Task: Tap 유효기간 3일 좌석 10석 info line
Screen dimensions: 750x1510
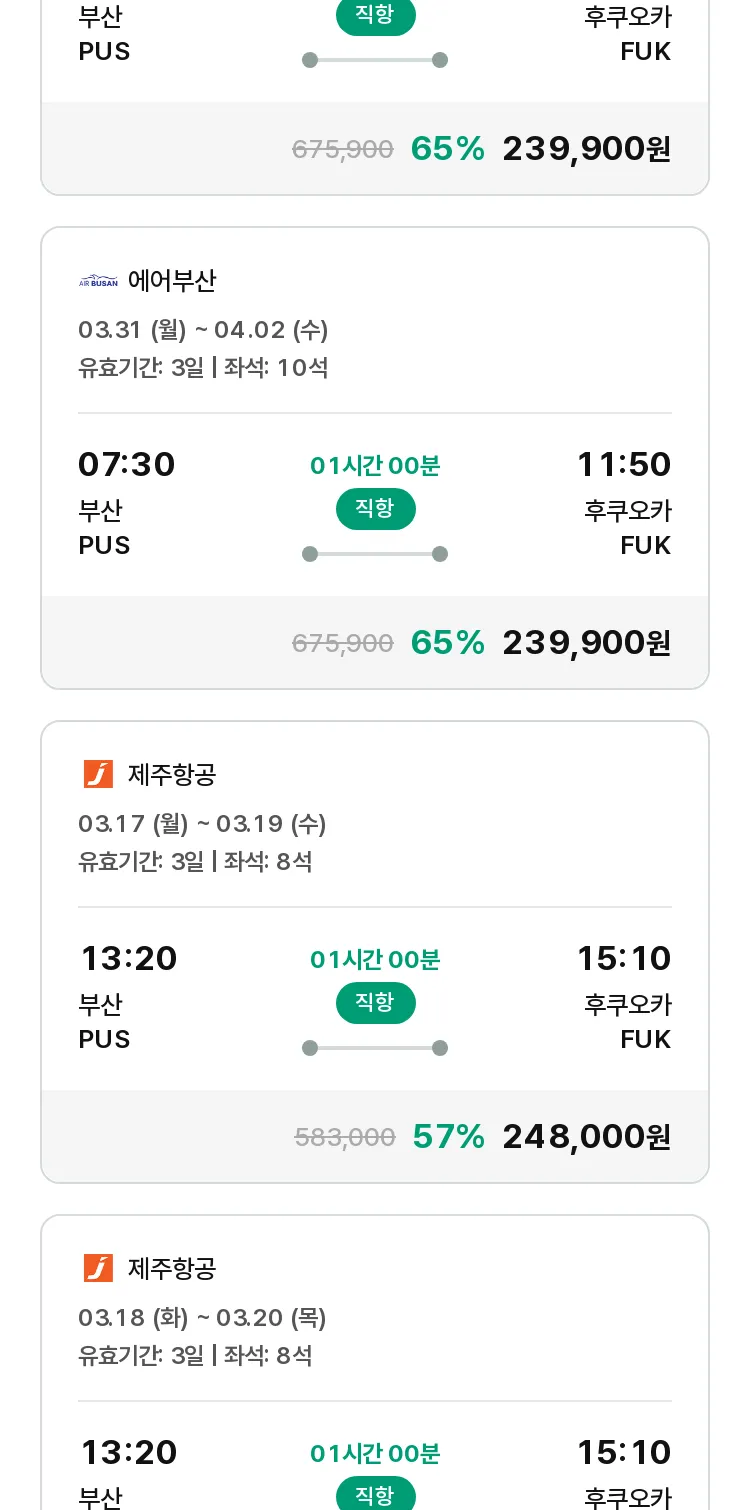Action: pyautogui.click(x=203, y=368)
